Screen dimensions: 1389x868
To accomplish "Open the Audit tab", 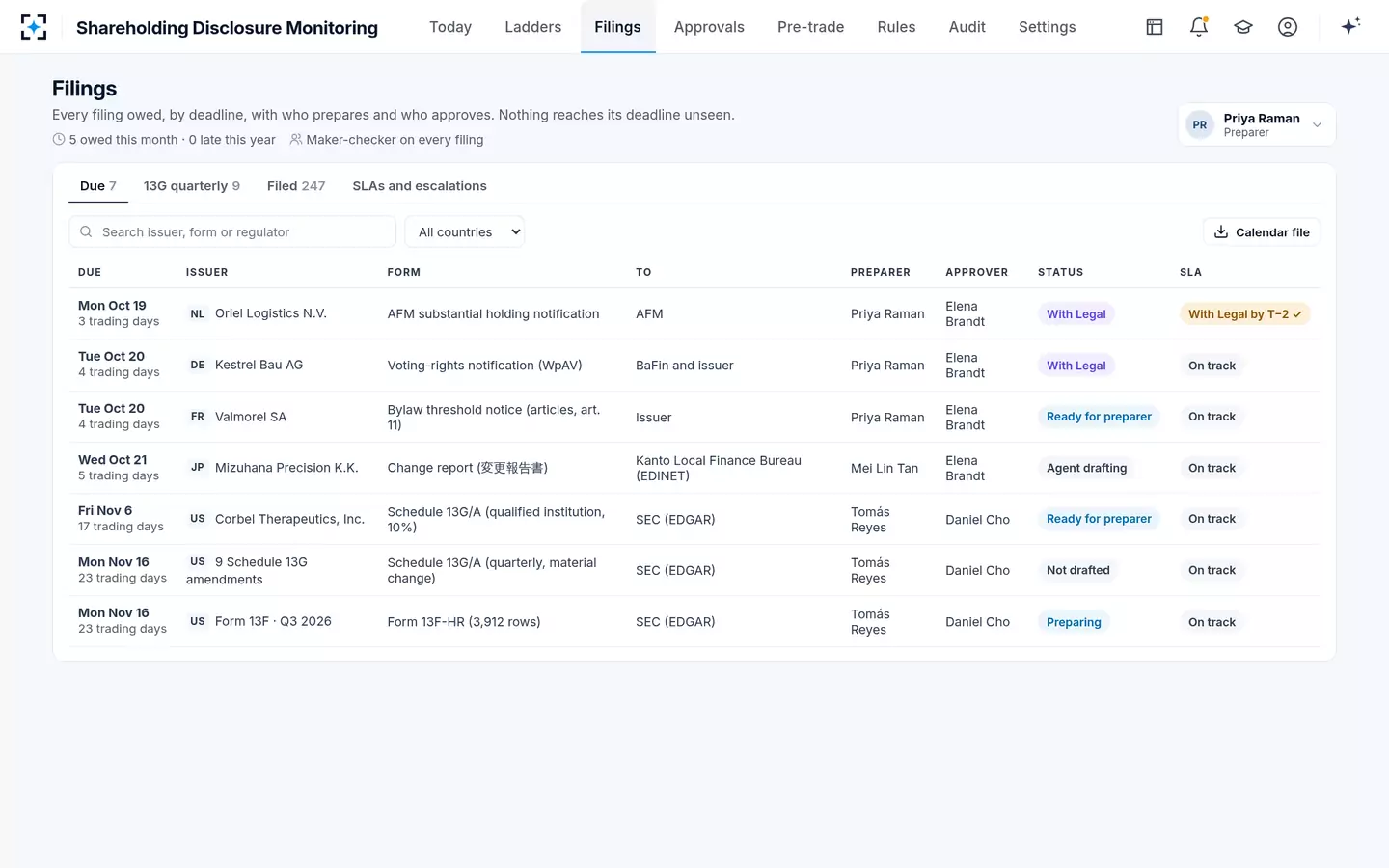I will pyautogui.click(x=967, y=27).
